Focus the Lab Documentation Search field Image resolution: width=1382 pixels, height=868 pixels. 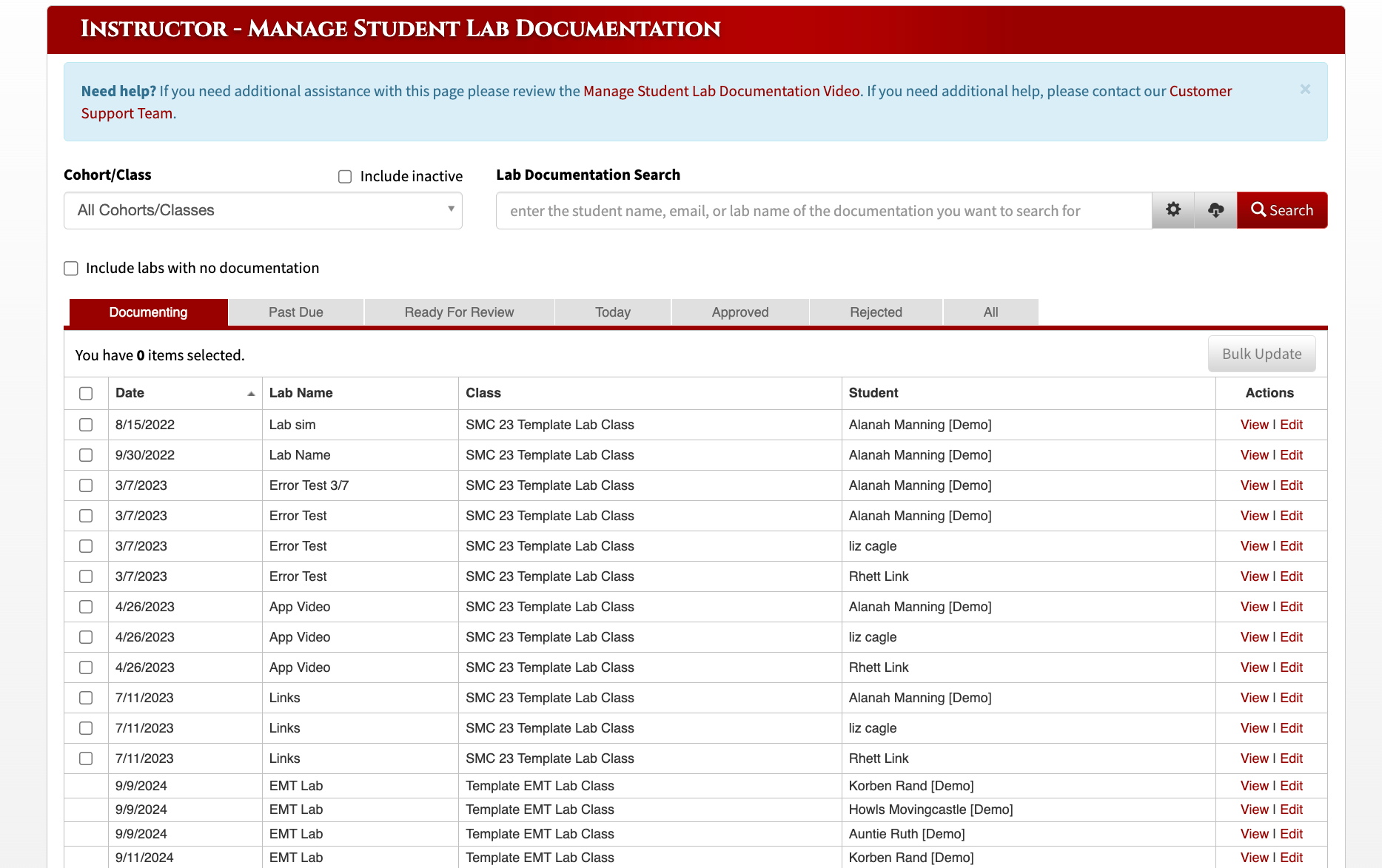click(x=824, y=211)
